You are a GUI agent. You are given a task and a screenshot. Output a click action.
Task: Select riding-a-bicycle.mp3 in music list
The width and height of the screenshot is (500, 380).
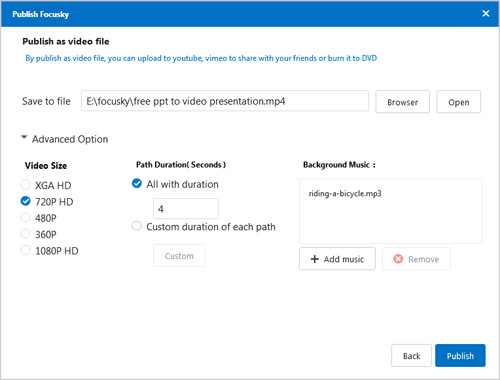[345, 194]
